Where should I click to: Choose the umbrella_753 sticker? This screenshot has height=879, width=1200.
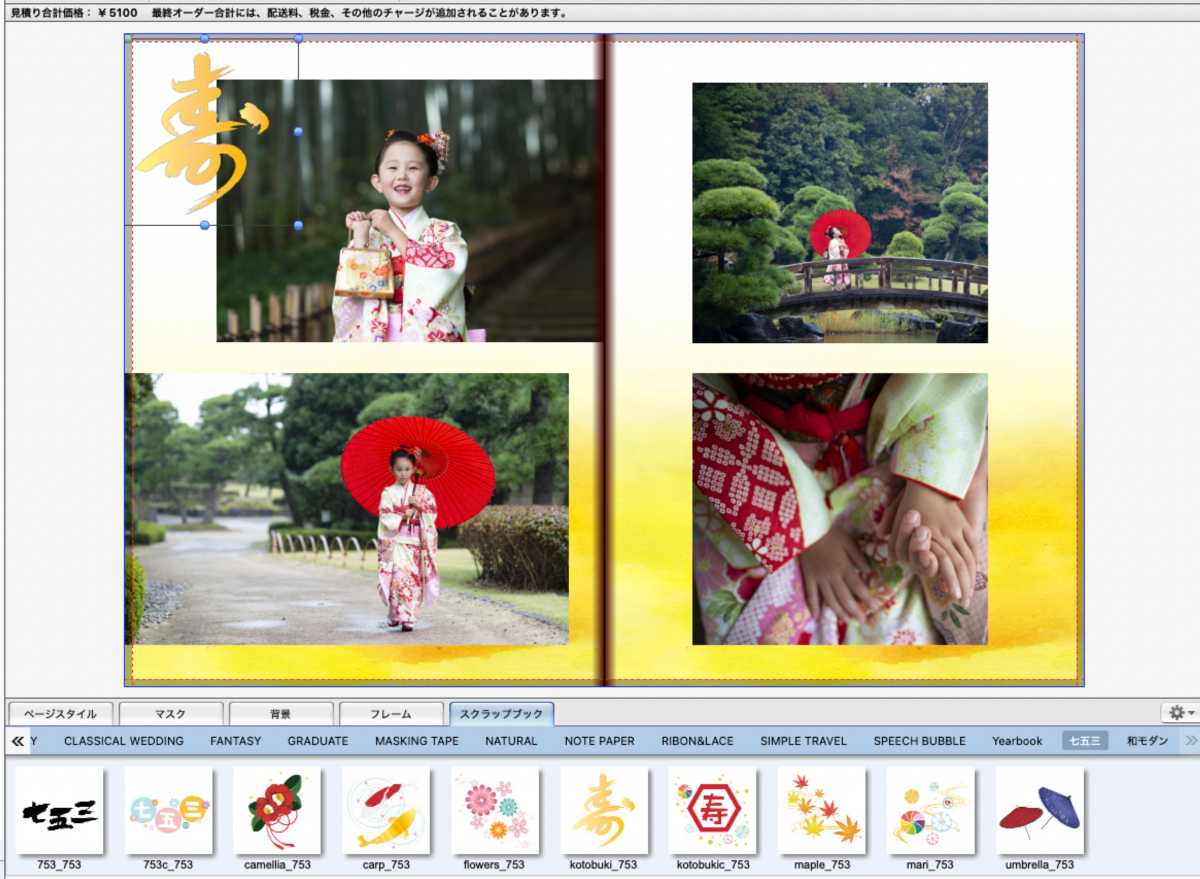point(1039,811)
